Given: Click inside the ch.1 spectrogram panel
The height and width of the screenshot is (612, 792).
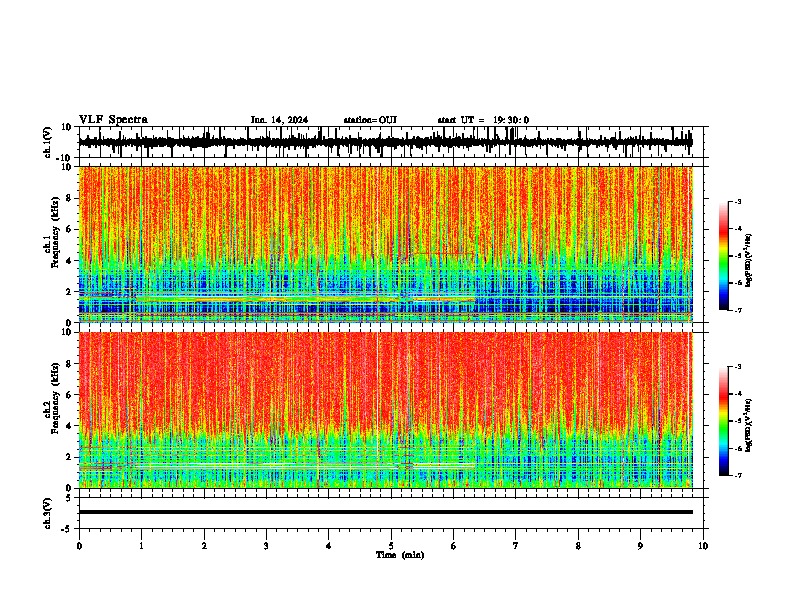Looking at the screenshot, I should tap(386, 244).
